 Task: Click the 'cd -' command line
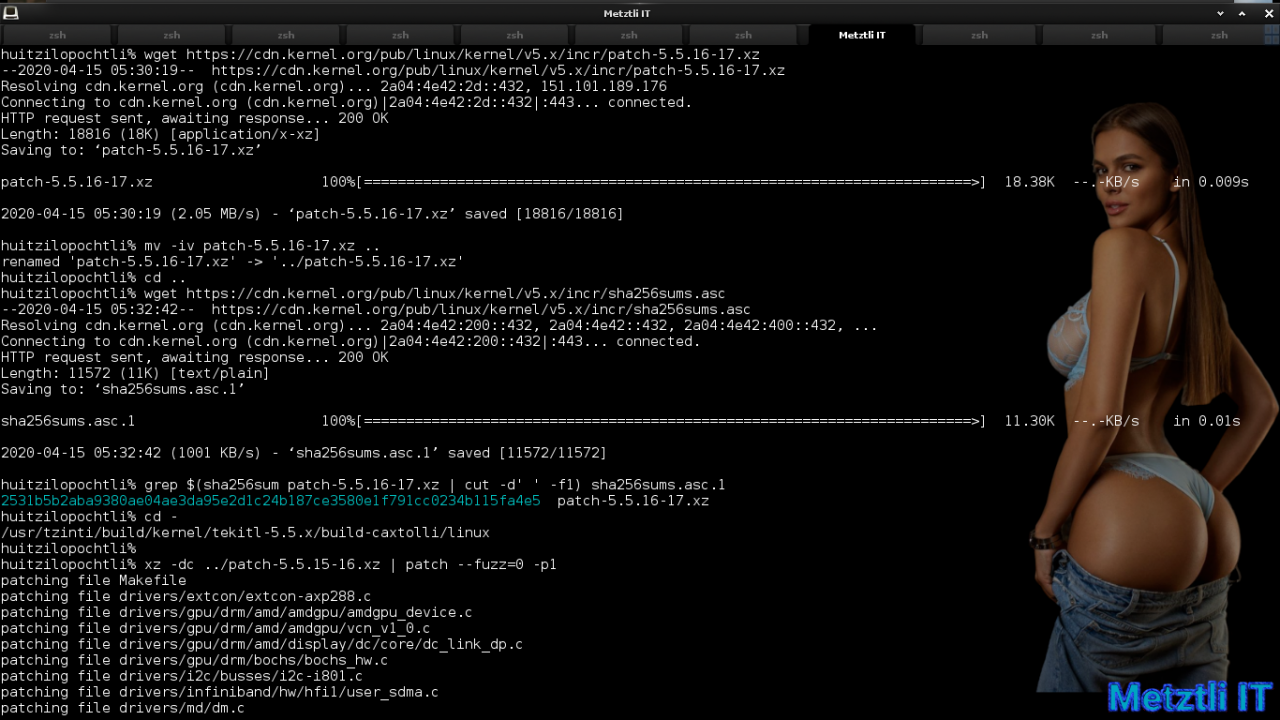click(x=89, y=516)
